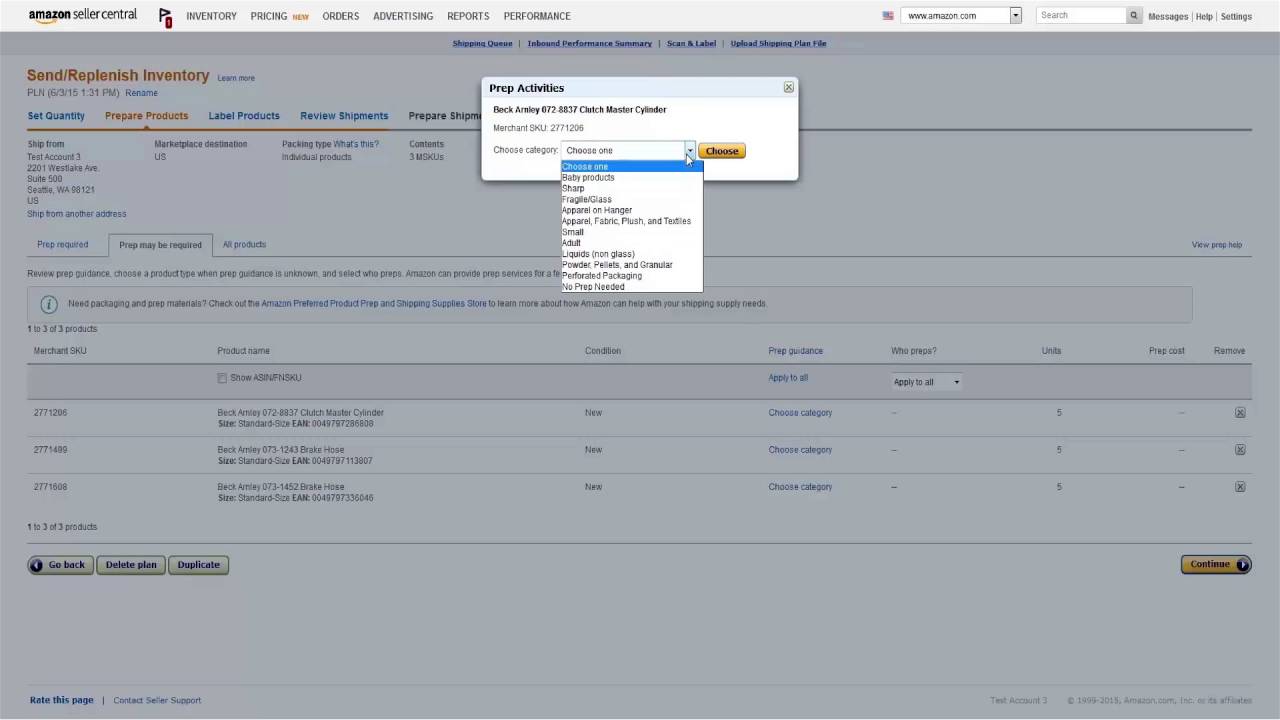Go to Review Shipments step
Image resolution: width=1280 pixels, height=720 pixels.
[344, 116]
